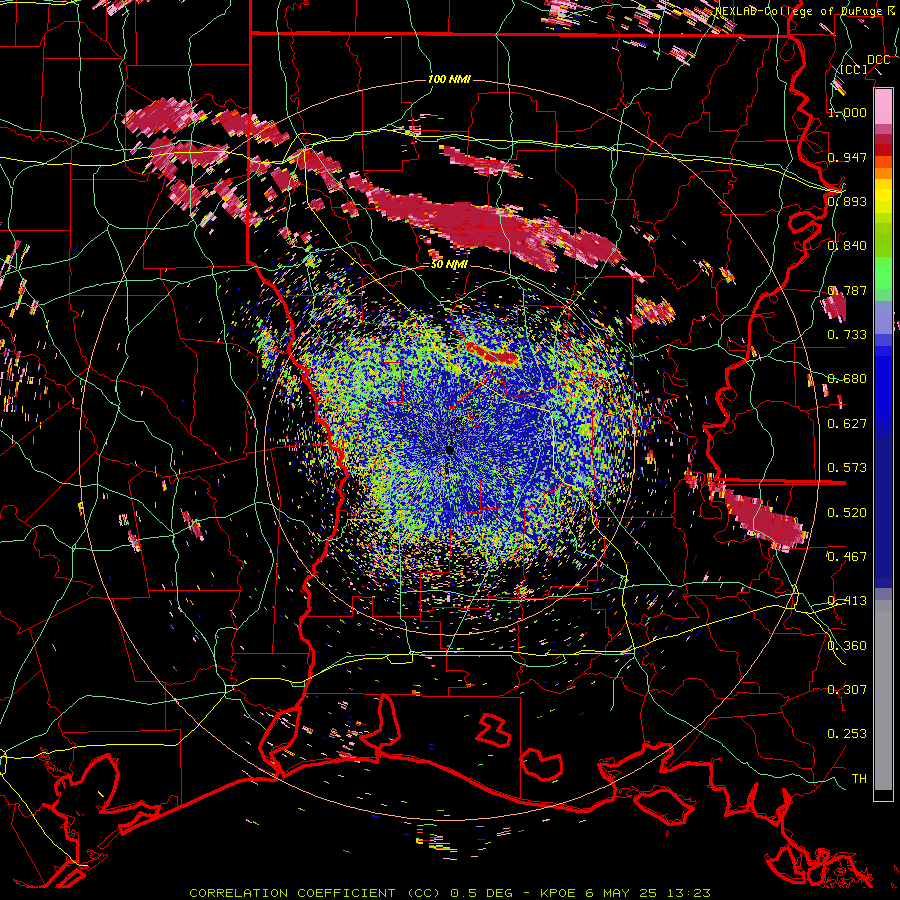
Task: Select the 0.413 color scale value
Action: 847,600
